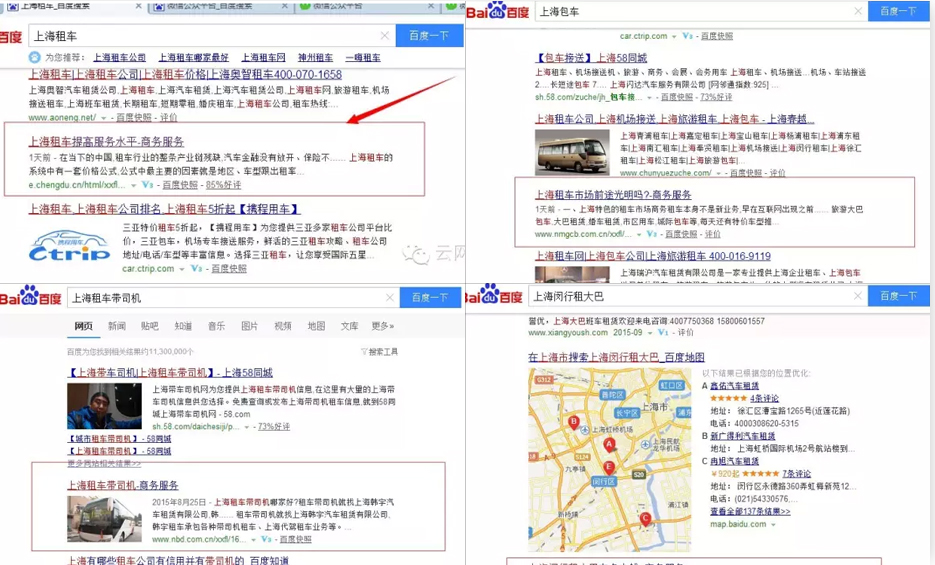Switch to the 上海租车_百度搜索 browser tab
The height and width of the screenshot is (565, 935).
(72, 6)
